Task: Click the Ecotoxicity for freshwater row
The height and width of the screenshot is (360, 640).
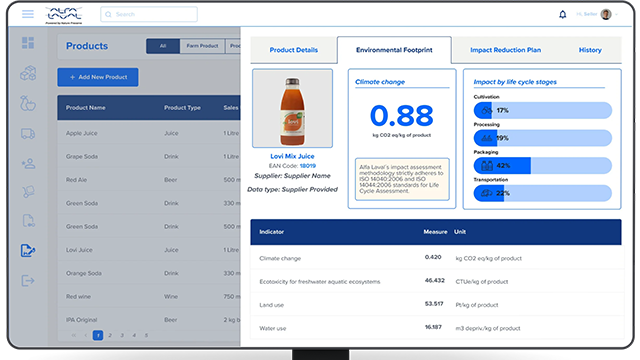Action: [437, 281]
